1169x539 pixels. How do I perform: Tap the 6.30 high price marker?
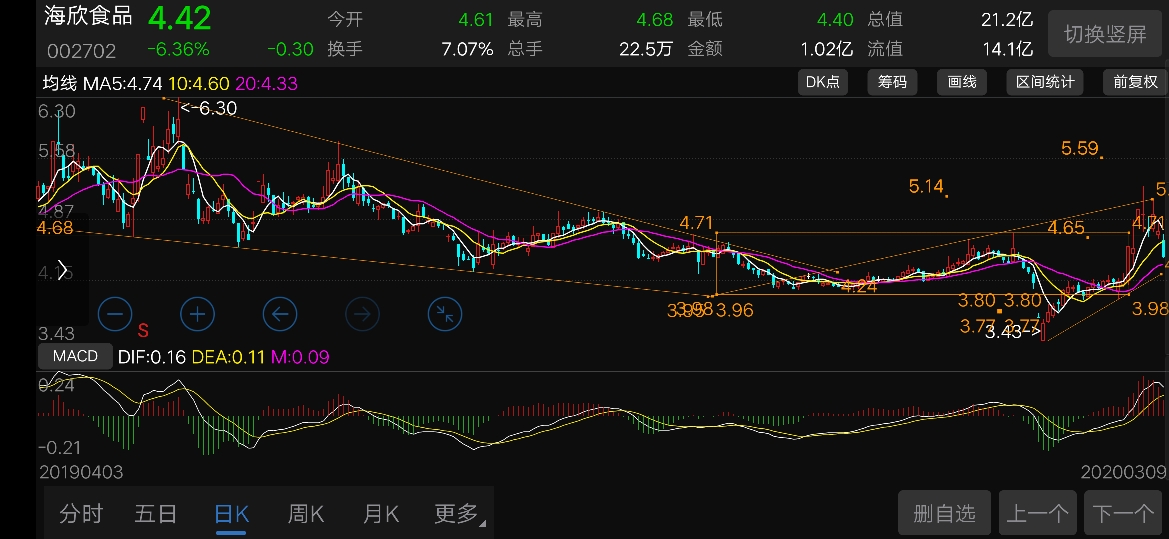click(209, 108)
